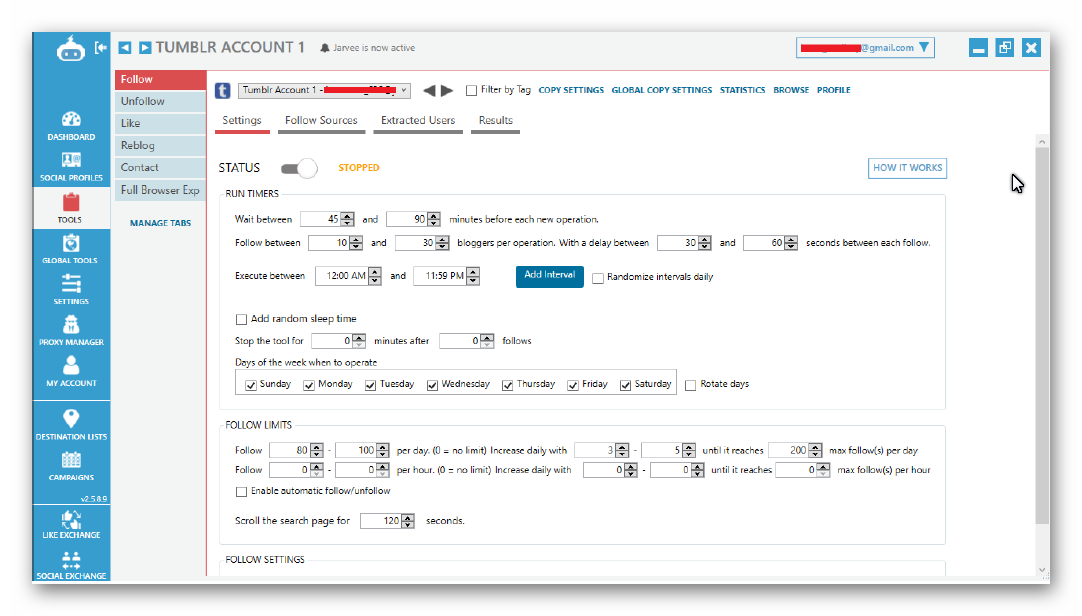
Task: Go to next account via title arrow
Action: click(145, 48)
